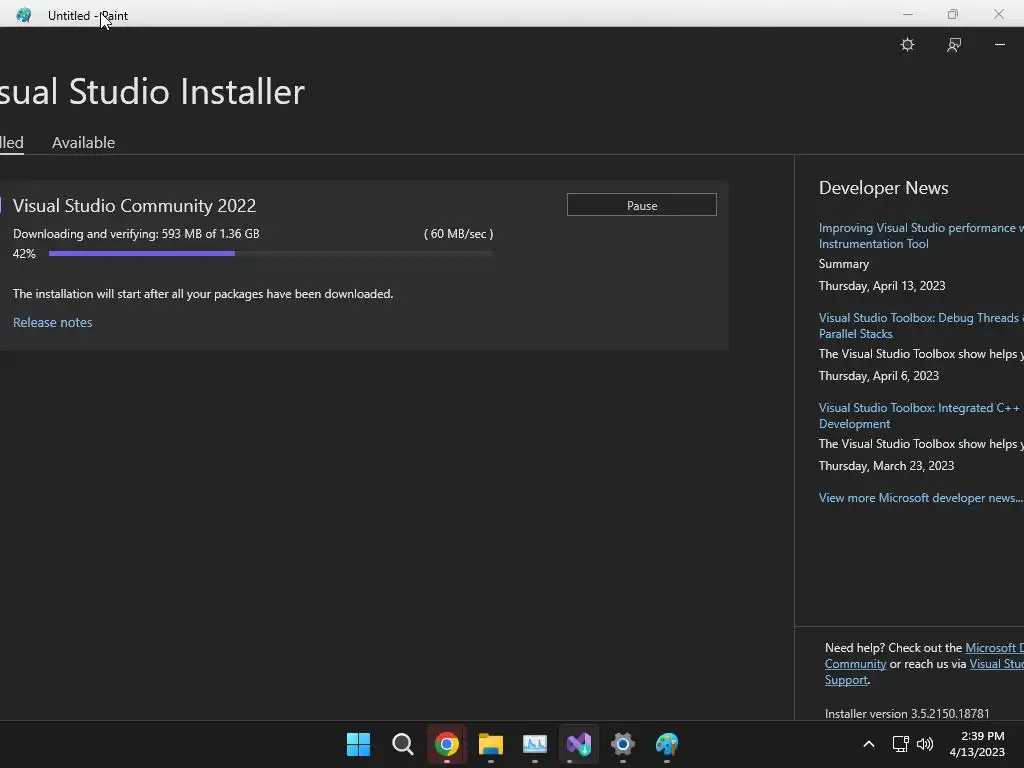Open Improving Visual Studio performance article
The width and height of the screenshot is (1024, 768).
[x=921, y=236]
